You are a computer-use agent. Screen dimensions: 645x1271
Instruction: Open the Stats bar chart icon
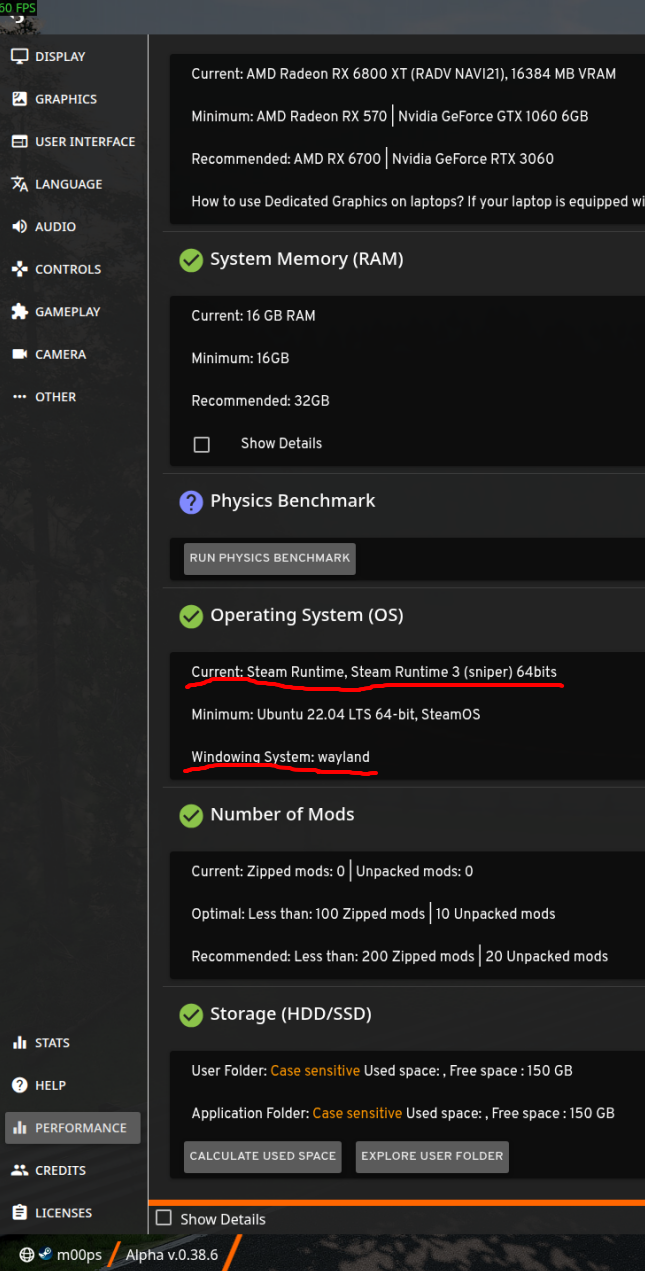19,1043
